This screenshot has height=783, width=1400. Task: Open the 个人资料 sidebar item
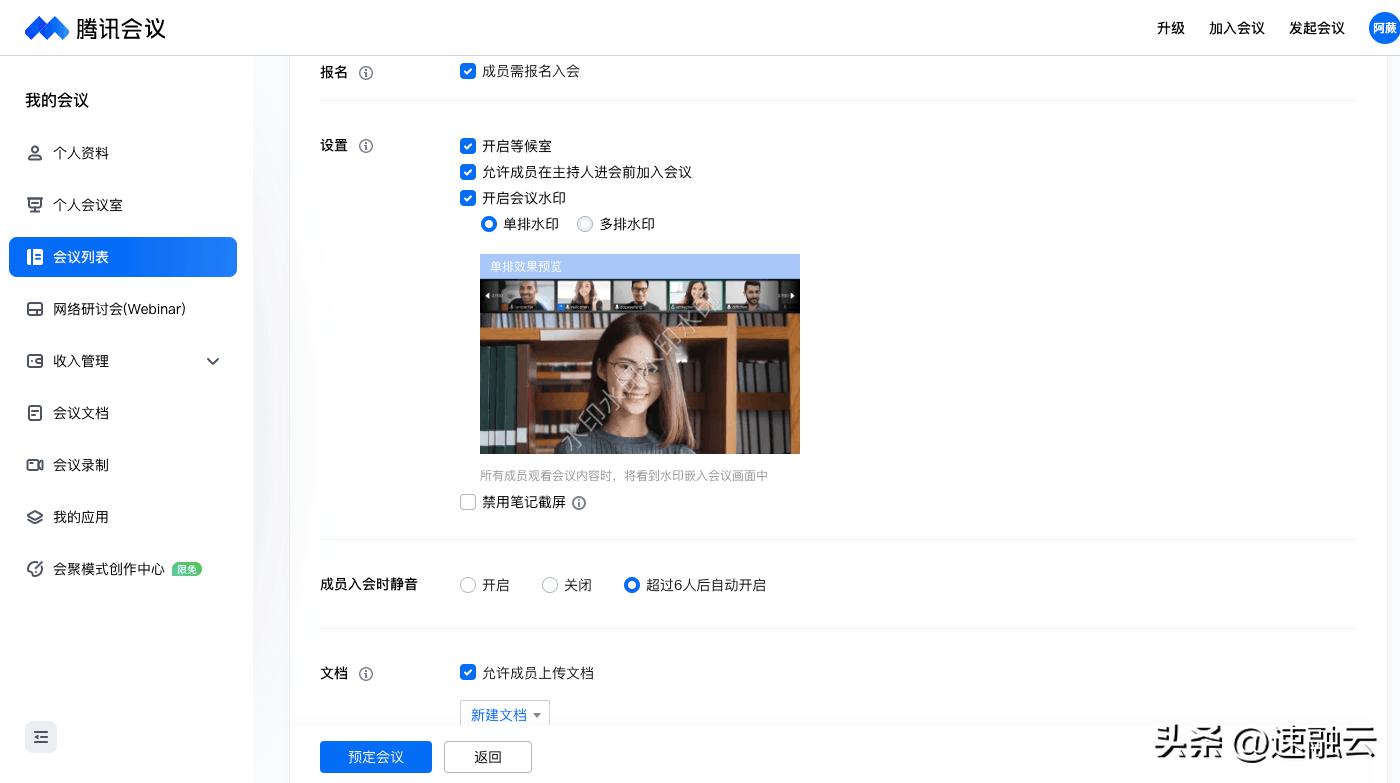[81, 153]
